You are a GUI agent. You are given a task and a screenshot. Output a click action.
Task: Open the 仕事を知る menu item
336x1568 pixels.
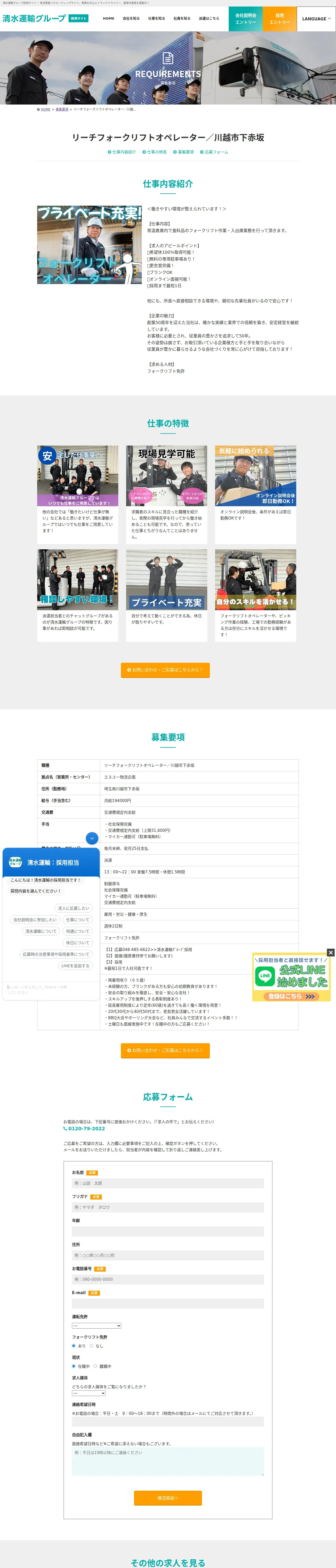pyautogui.click(x=156, y=19)
